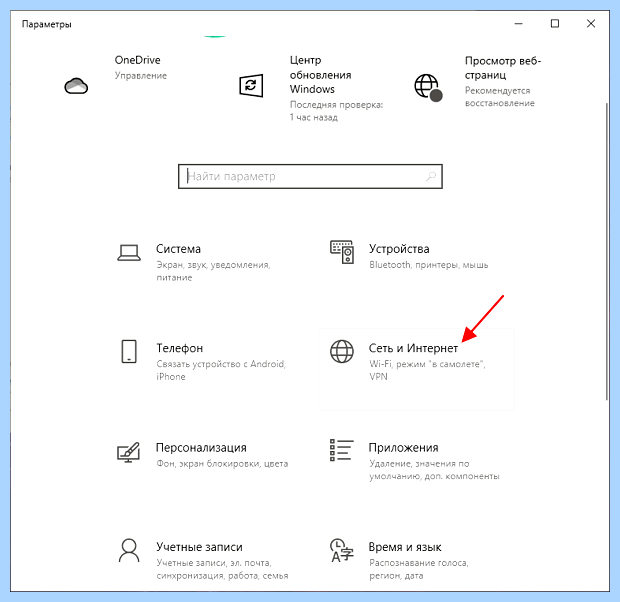Open Просмотр веб-страниц
Image resolution: width=620 pixels, height=602 pixels.
[x=503, y=68]
